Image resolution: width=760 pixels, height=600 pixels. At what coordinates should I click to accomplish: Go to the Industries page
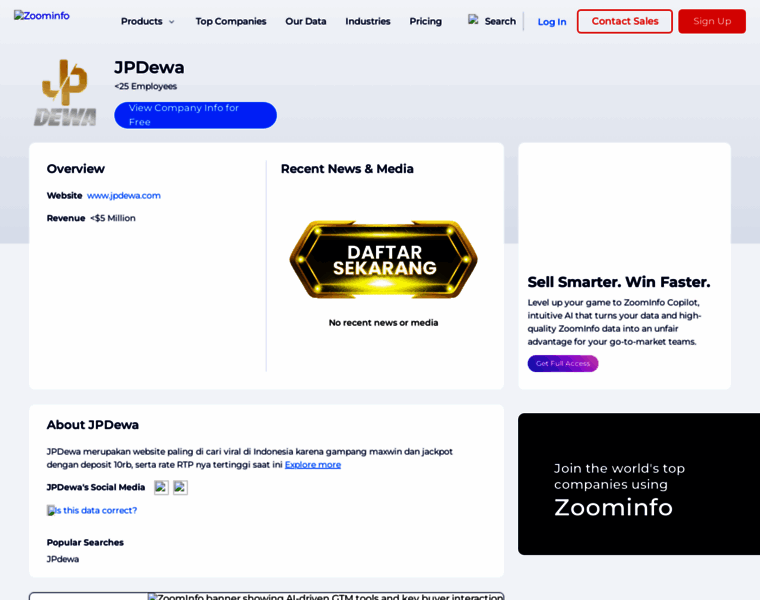(x=367, y=21)
